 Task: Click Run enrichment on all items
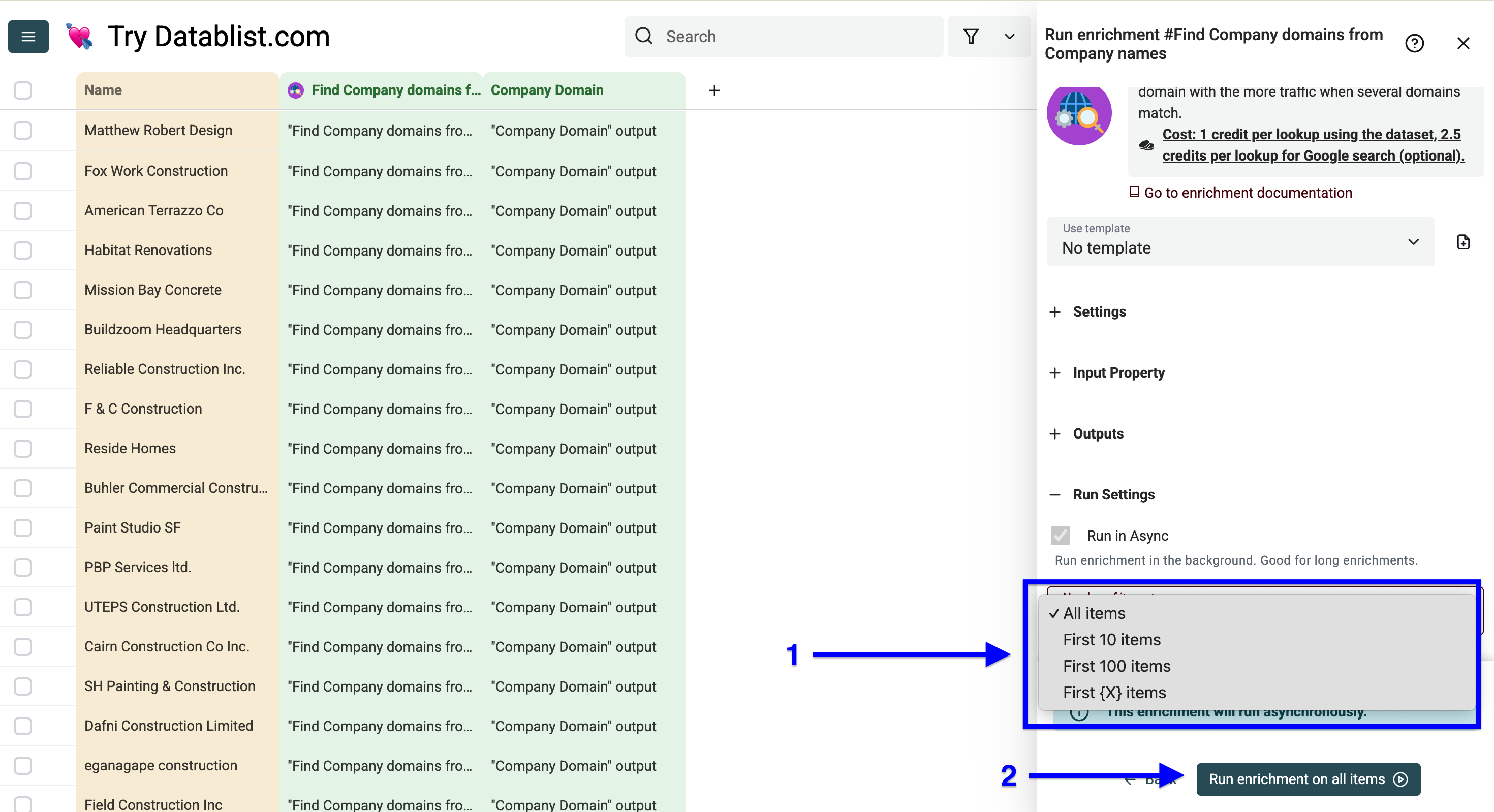(x=1308, y=779)
